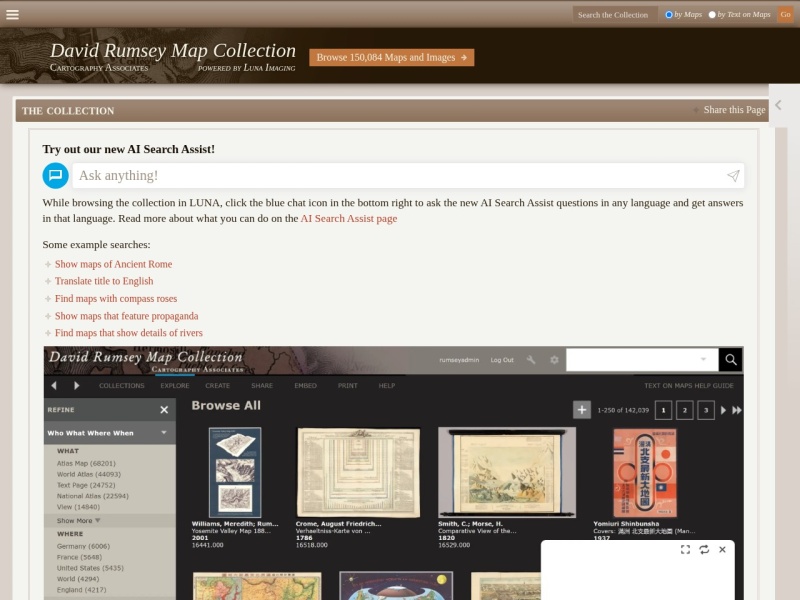The height and width of the screenshot is (600, 800).
Task: Open the LUNA search box dropdown arrow
Action: click(x=703, y=359)
